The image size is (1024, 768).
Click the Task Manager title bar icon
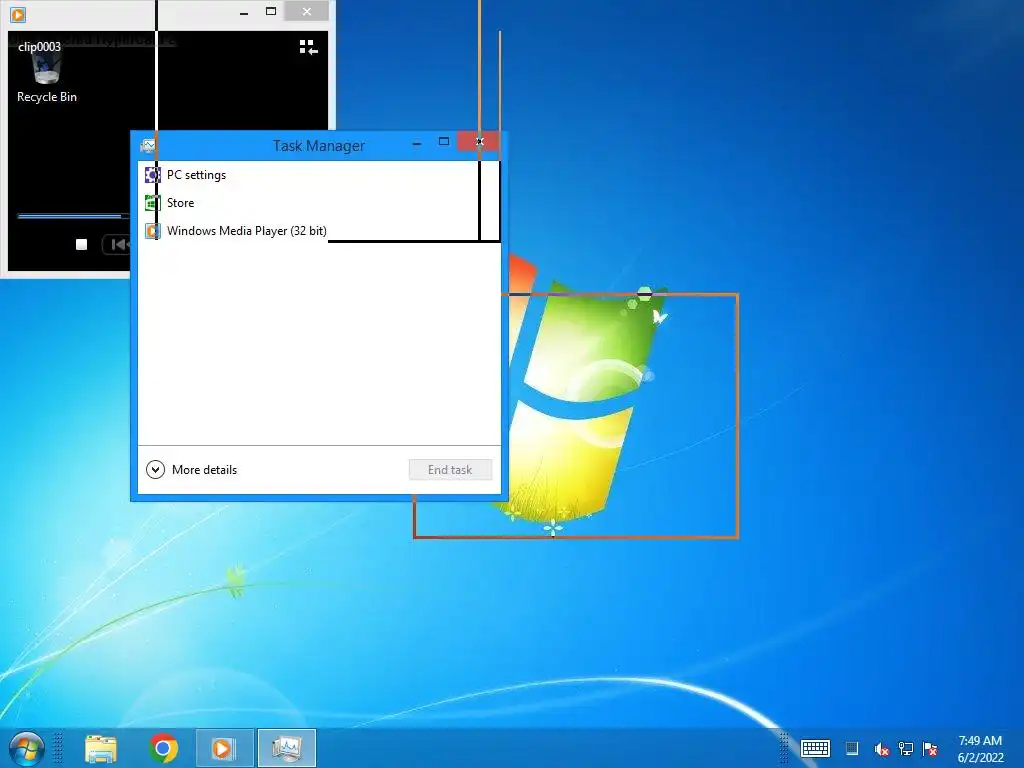tap(148, 145)
